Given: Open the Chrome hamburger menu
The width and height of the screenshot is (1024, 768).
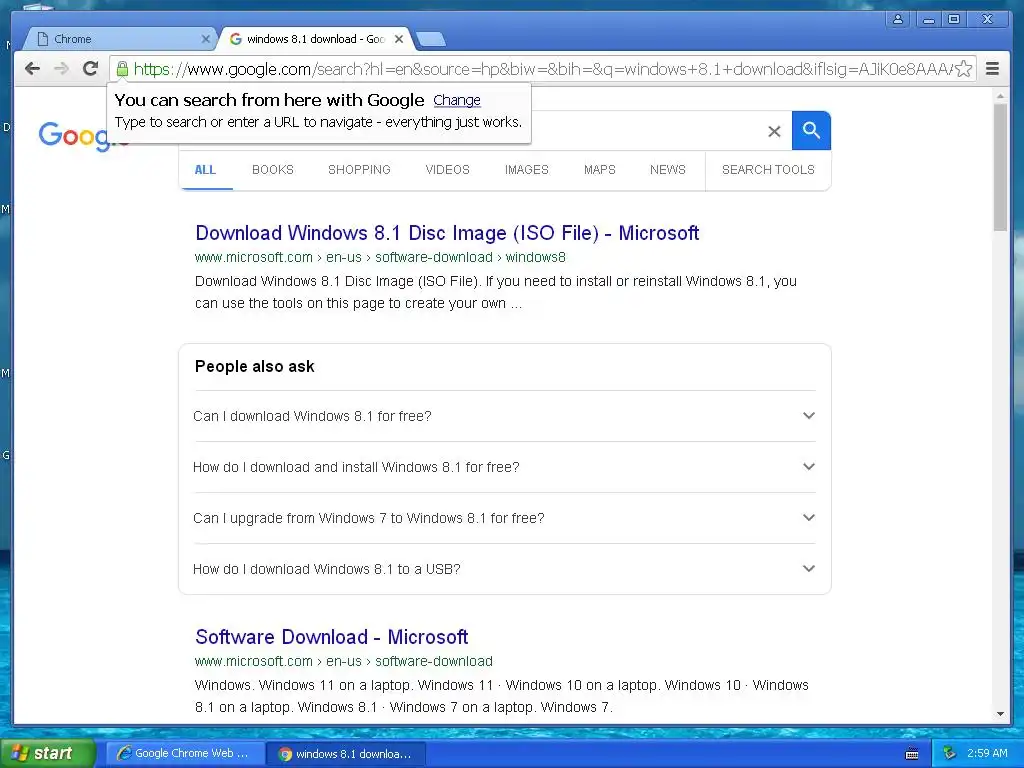Looking at the screenshot, I should 992,69.
